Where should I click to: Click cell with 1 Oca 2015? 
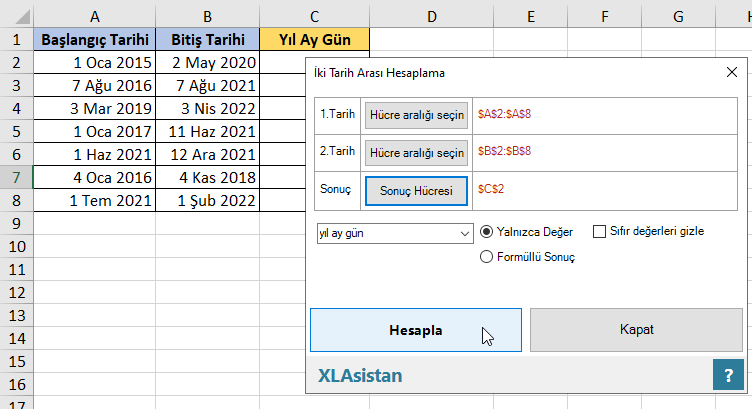[94, 62]
